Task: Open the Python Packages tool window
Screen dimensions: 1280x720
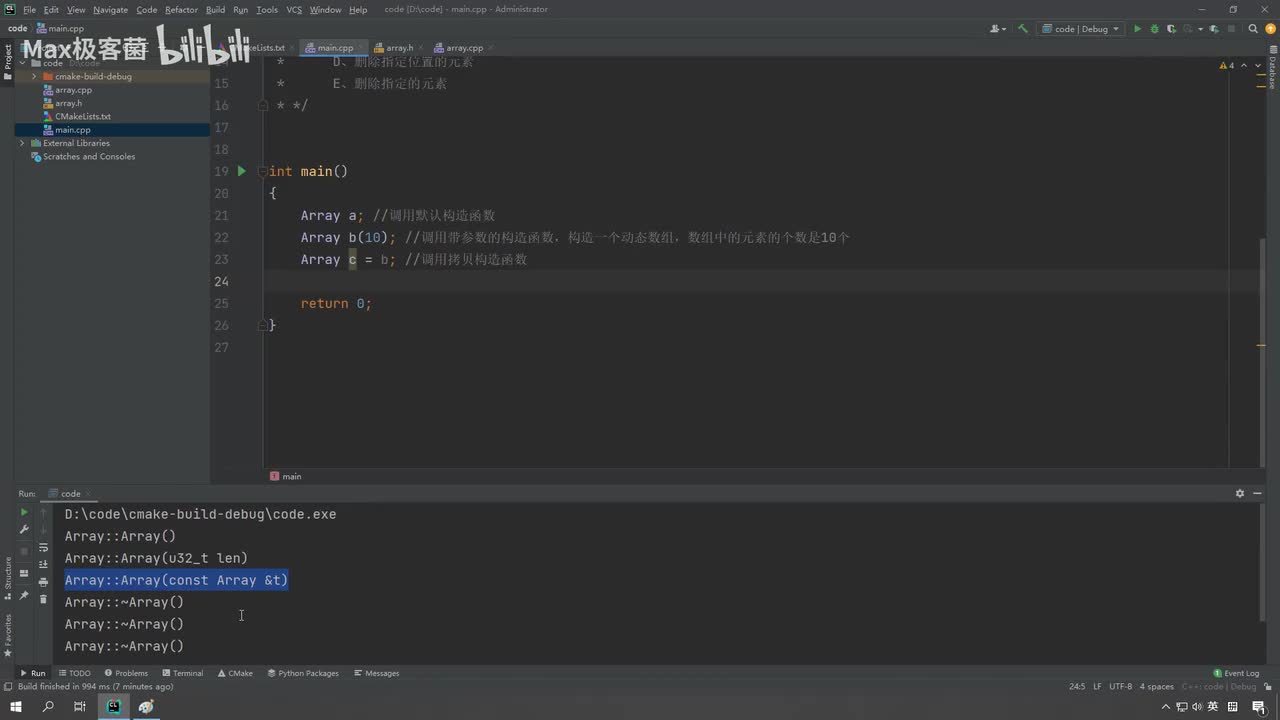Action: click(303, 673)
